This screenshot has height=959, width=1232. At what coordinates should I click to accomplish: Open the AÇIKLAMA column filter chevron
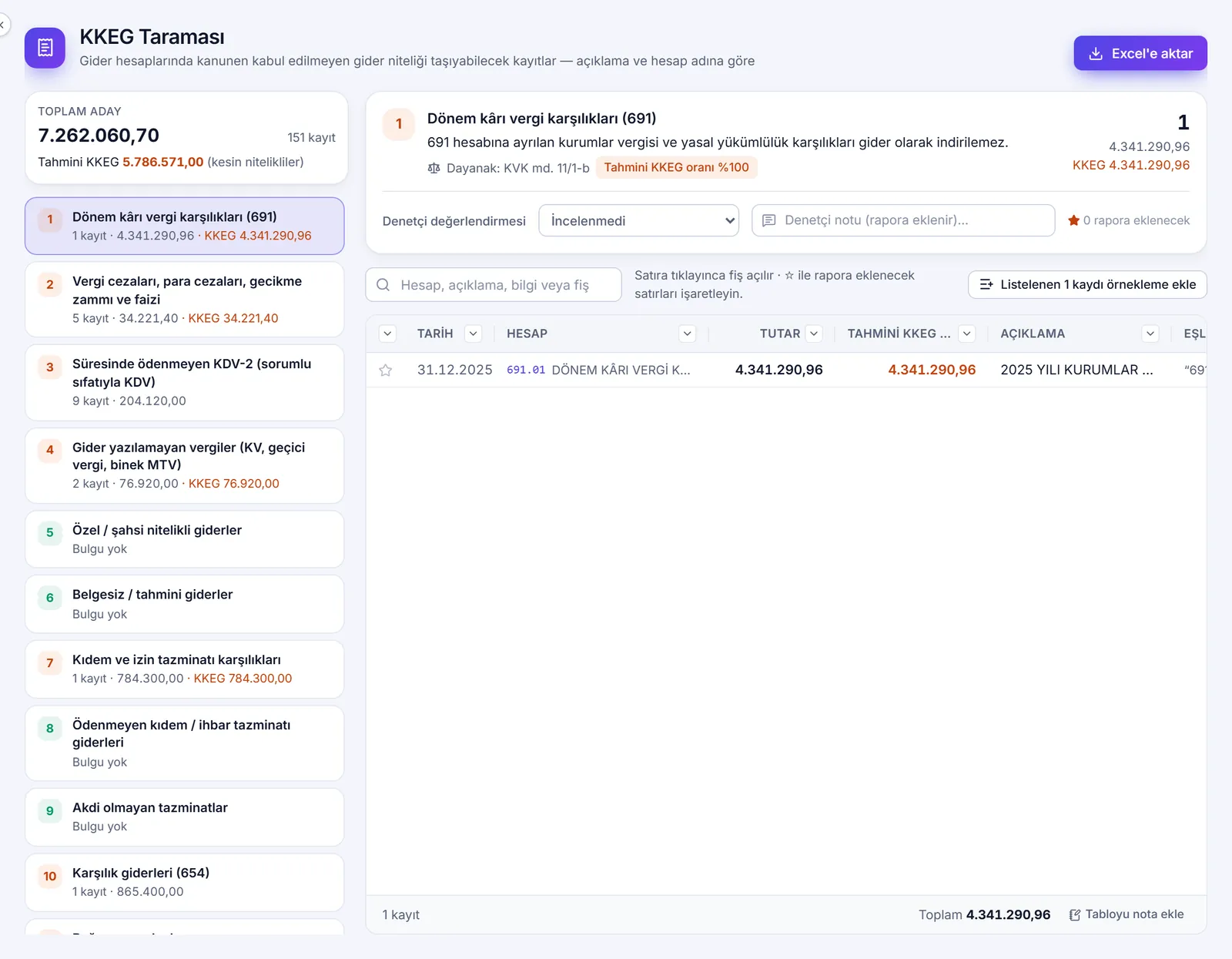1150,334
